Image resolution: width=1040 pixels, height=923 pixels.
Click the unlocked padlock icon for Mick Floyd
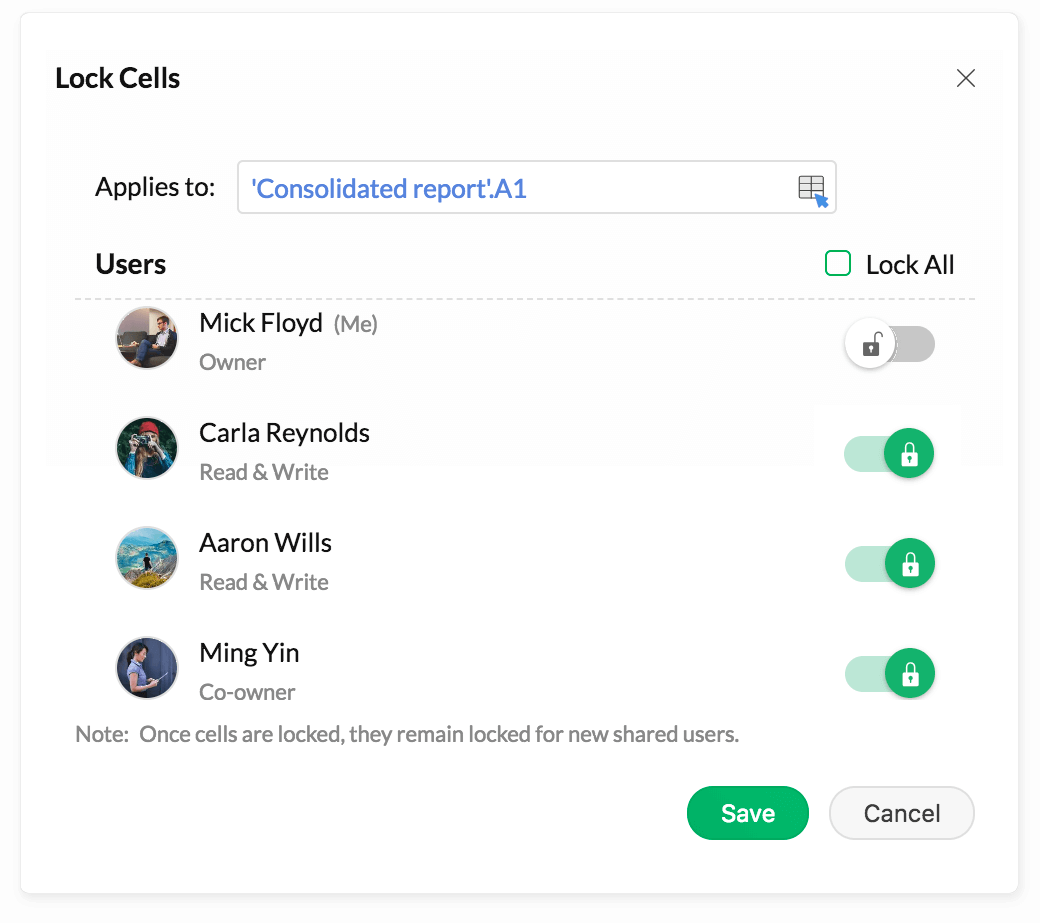[x=869, y=344]
